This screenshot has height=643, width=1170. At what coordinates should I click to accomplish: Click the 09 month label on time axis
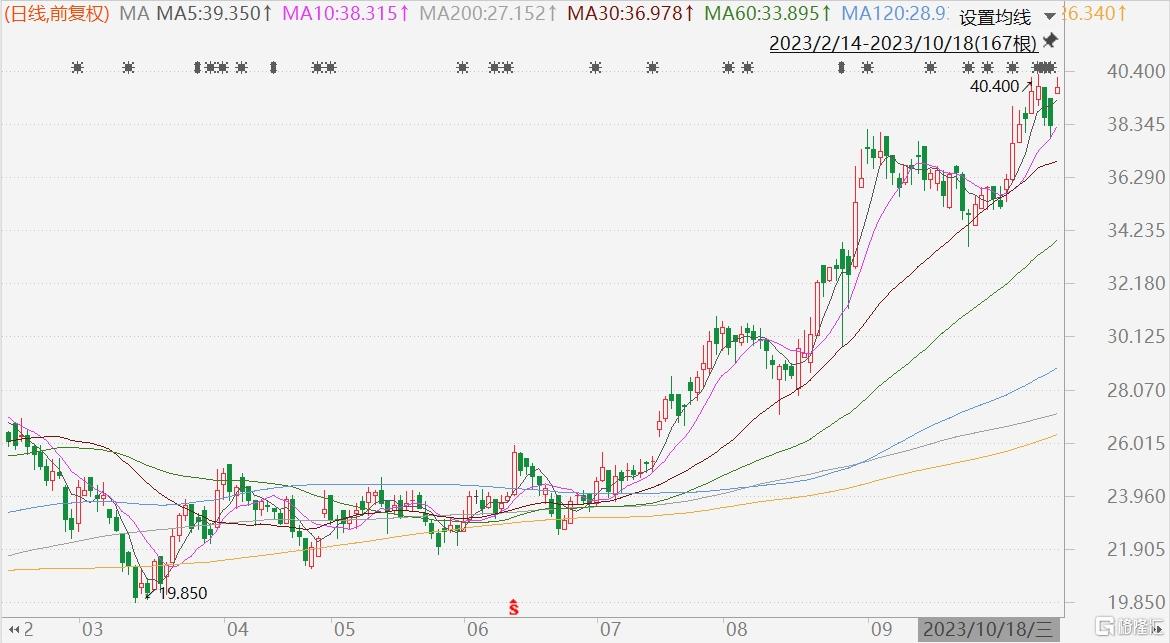pyautogui.click(x=881, y=630)
